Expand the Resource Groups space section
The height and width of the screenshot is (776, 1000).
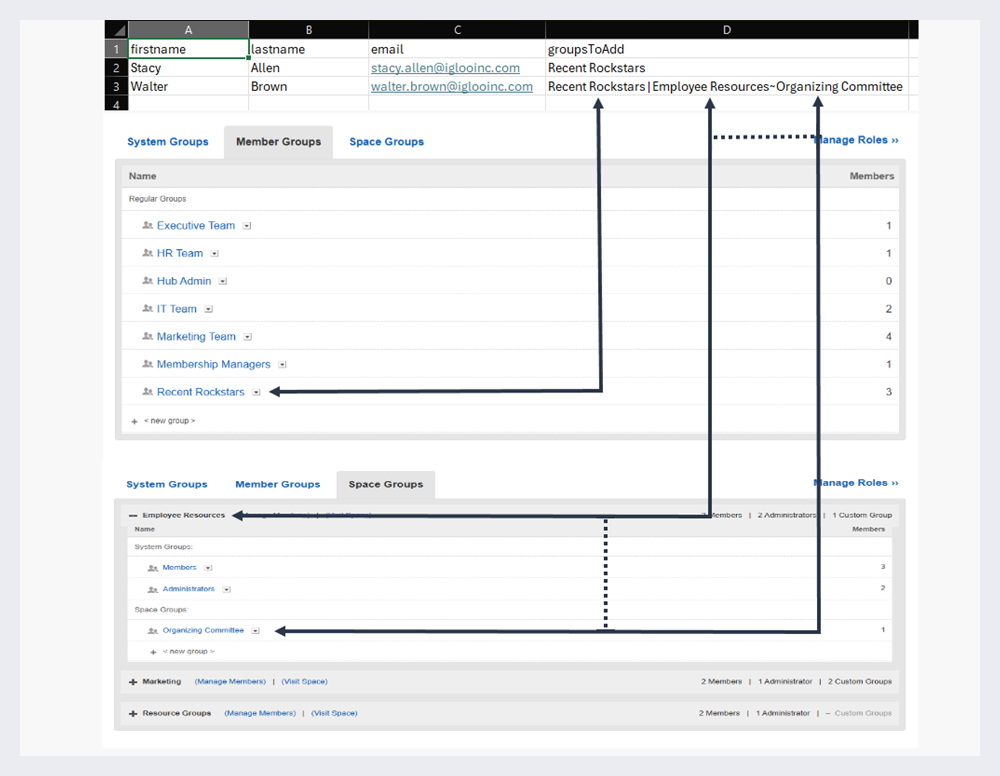click(133, 714)
